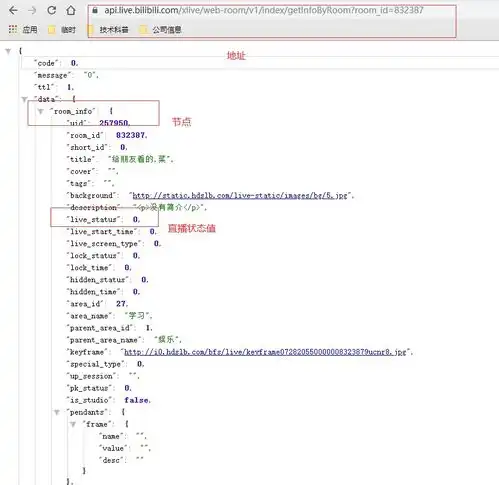Image resolution: width=499 pixels, height=485 pixels.
Task: Select the "up_session" key
Action: point(91,376)
